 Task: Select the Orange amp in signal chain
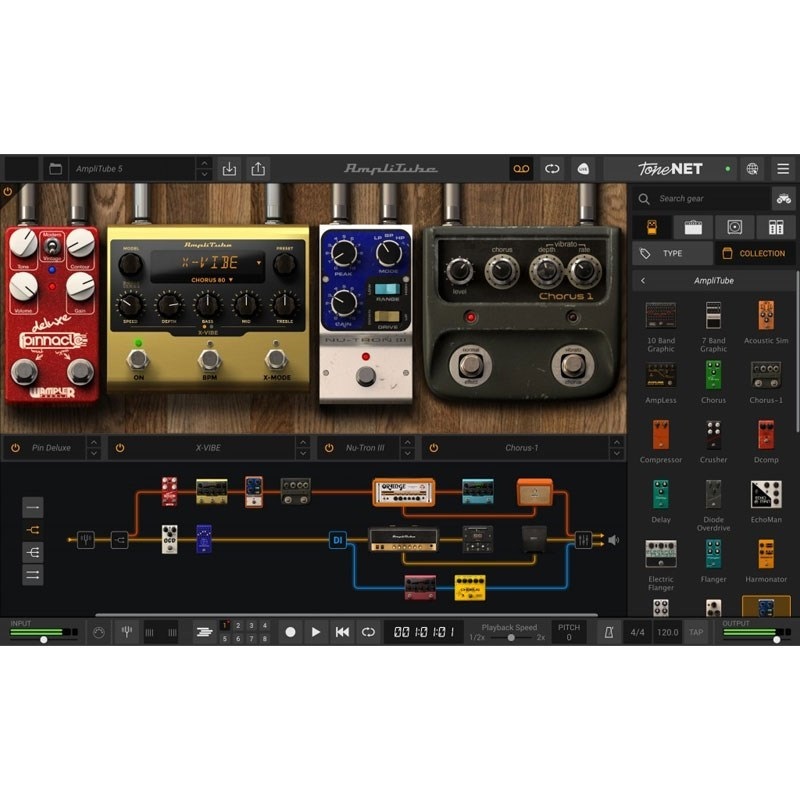pyautogui.click(x=404, y=492)
